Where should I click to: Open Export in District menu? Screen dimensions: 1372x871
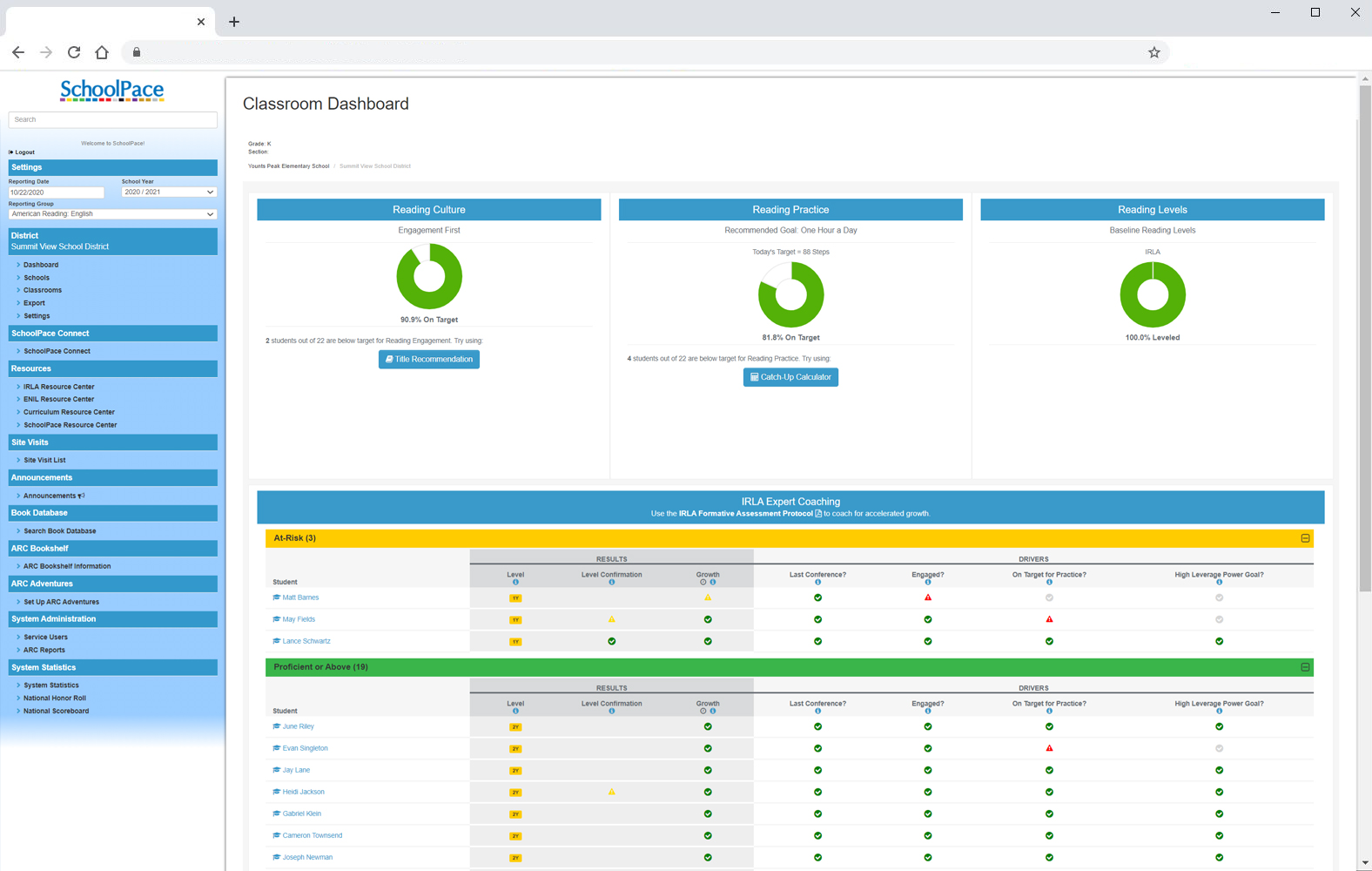coord(34,303)
